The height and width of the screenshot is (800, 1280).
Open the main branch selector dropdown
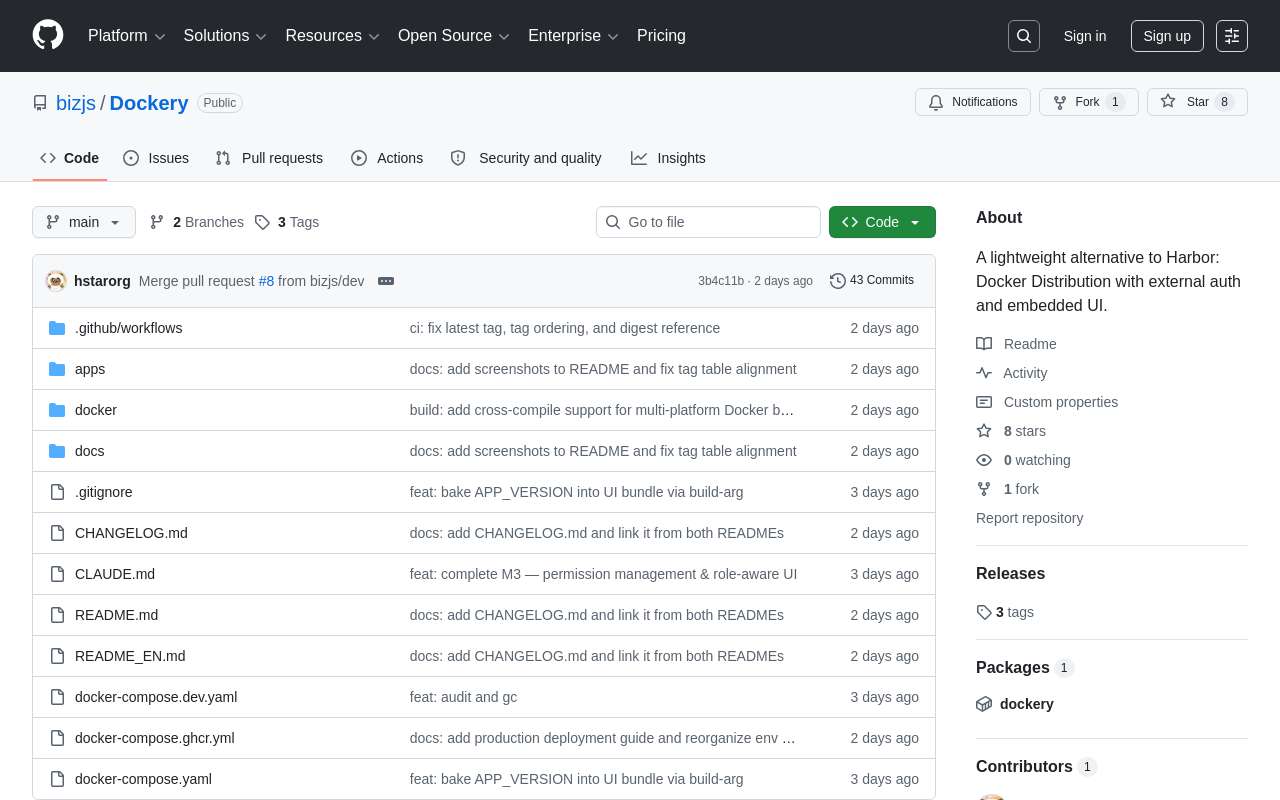click(x=84, y=222)
